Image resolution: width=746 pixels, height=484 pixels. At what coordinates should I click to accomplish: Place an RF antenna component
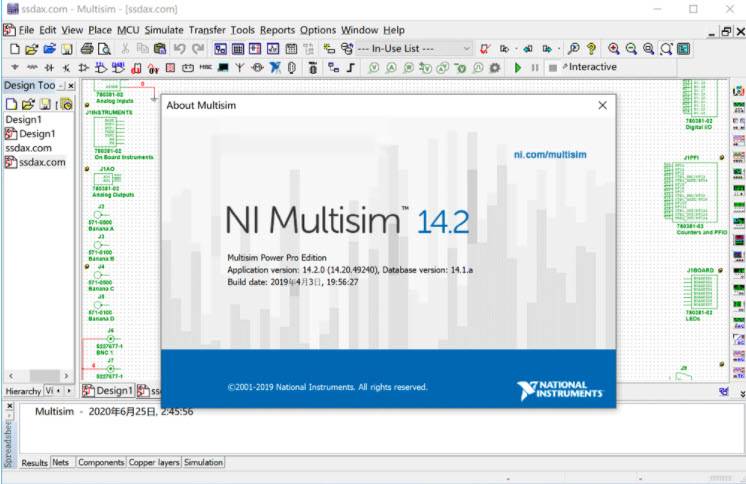click(240, 68)
